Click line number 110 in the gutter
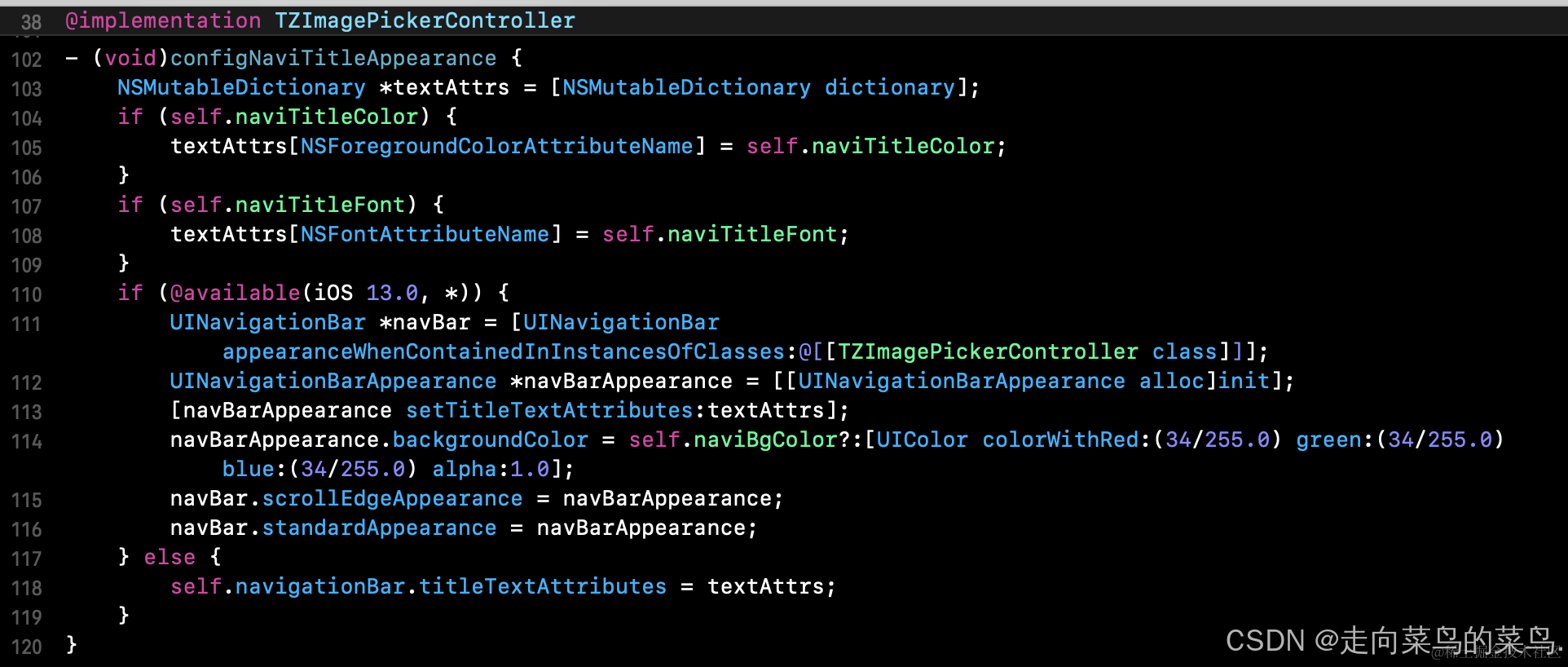The width and height of the screenshot is (1568, 667). (26, 294)
